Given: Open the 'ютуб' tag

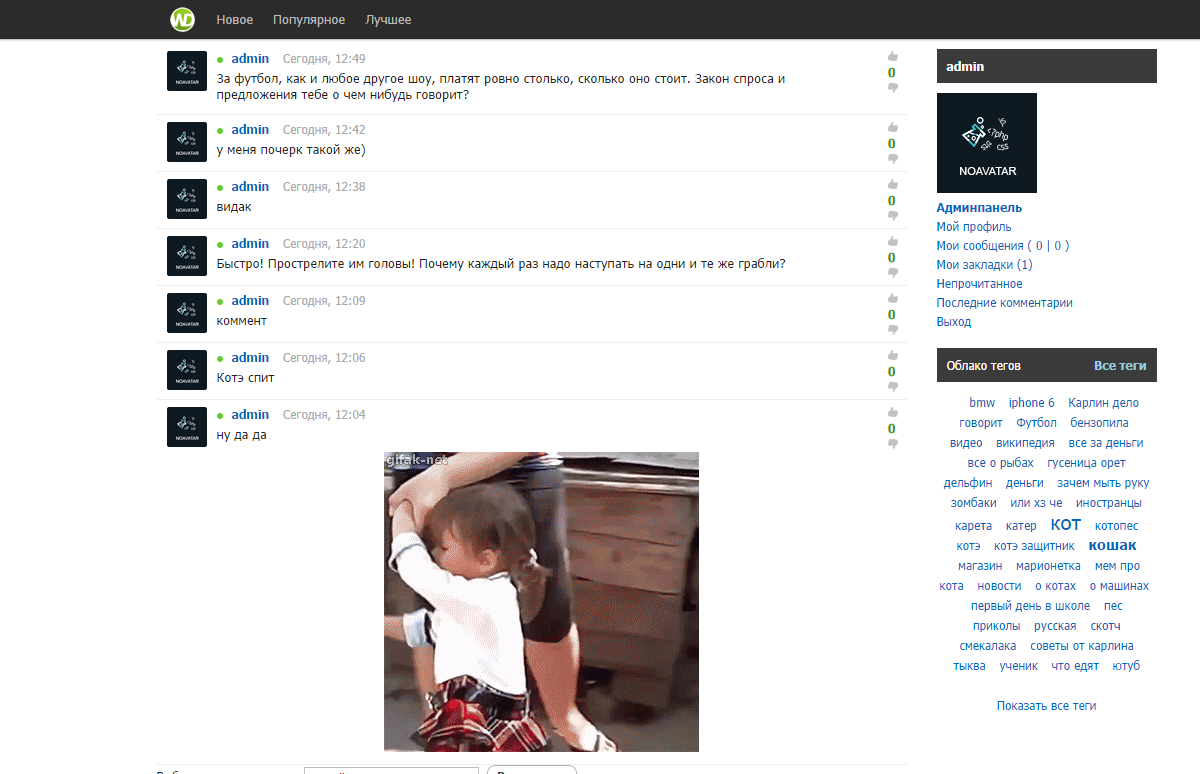Looking at the screenshot, I should (x=1125, y=666).
